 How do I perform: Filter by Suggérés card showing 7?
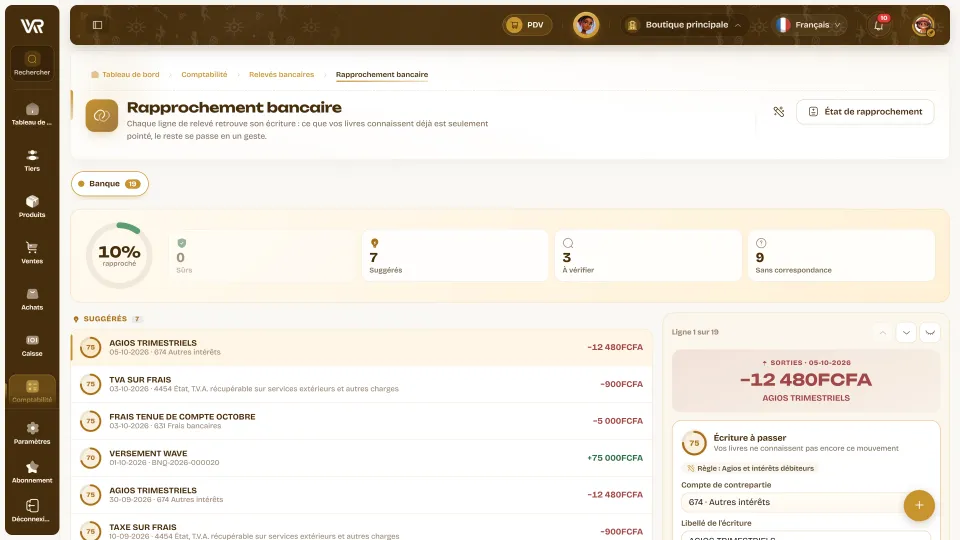coord(454,255)
